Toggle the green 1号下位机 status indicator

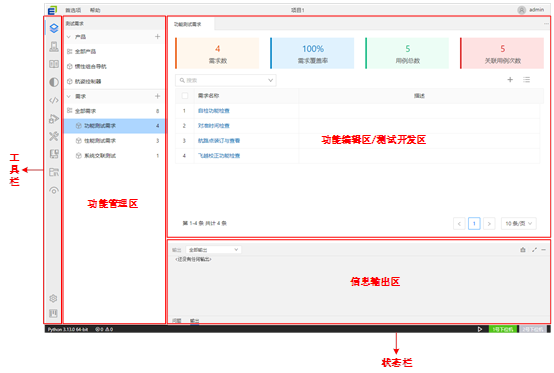click(x=503, y=329)
